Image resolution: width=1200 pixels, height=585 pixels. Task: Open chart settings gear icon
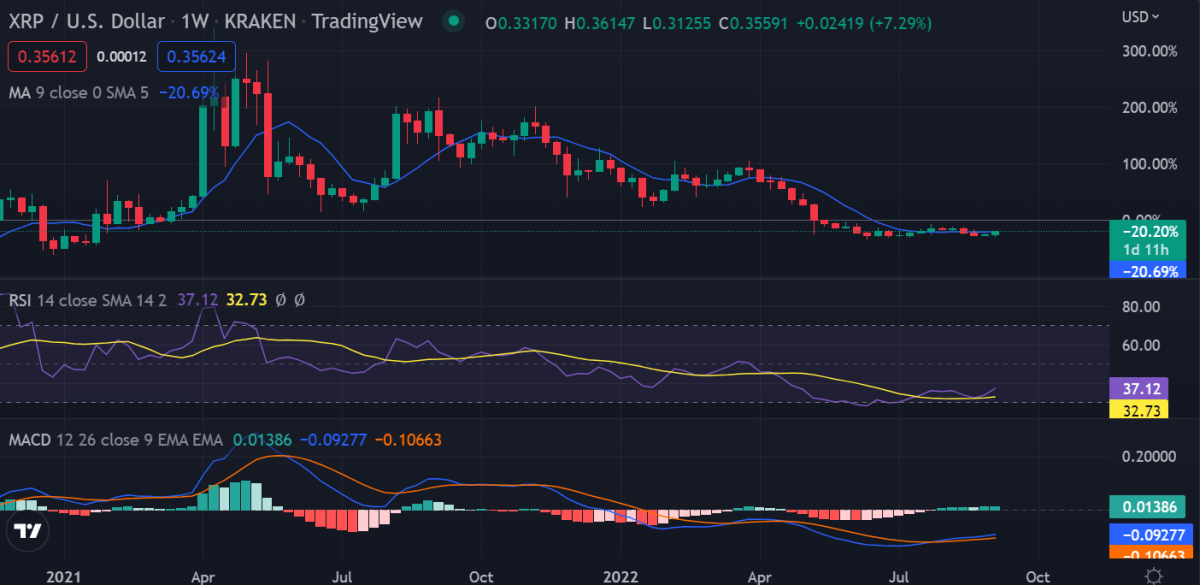1153,576
